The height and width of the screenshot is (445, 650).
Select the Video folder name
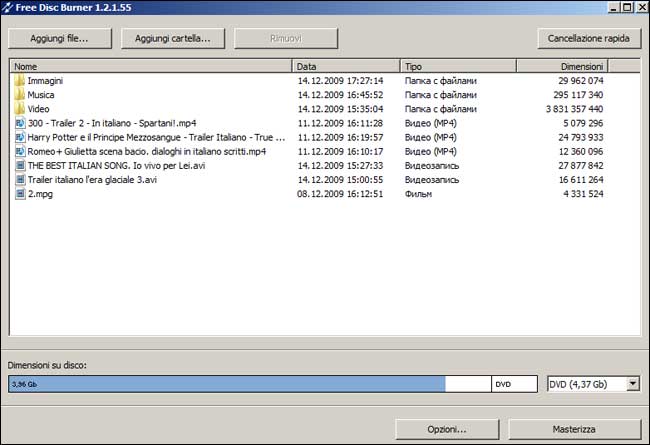click(39, 109)
